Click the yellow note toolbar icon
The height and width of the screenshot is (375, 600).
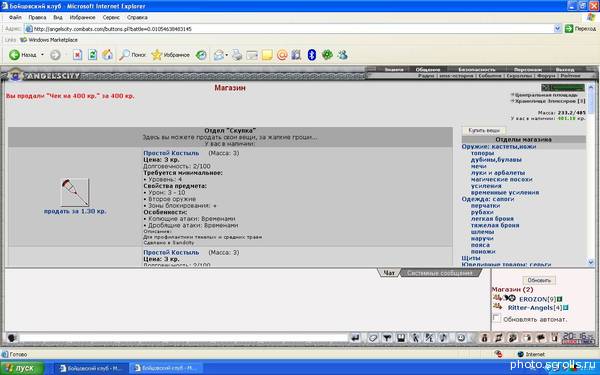(267, 55)
